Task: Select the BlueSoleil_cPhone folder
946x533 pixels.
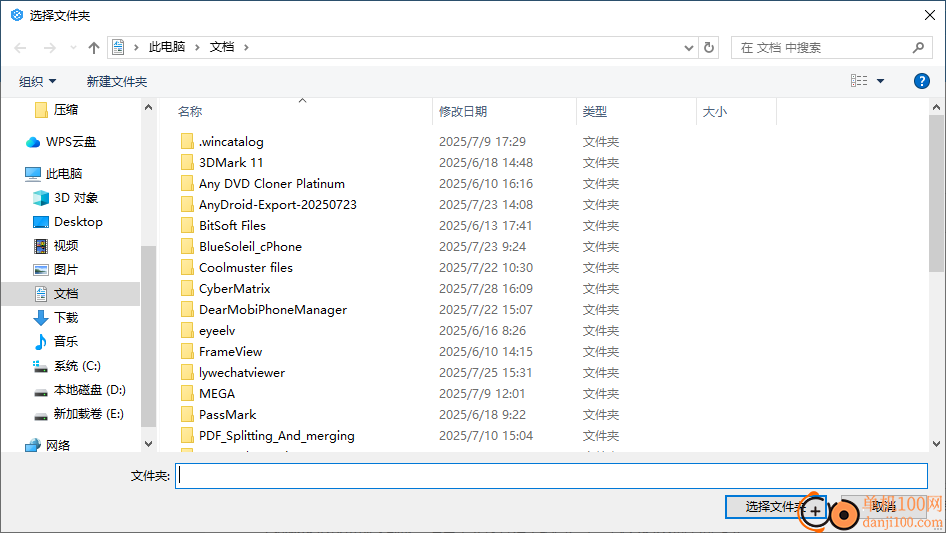Action: [250, 247]
